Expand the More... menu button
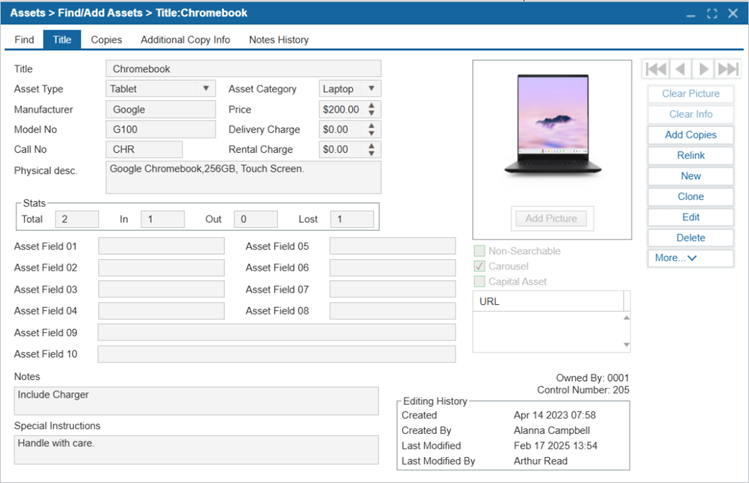Viewport: 749px width, 483px height. (x=690, y=258)
